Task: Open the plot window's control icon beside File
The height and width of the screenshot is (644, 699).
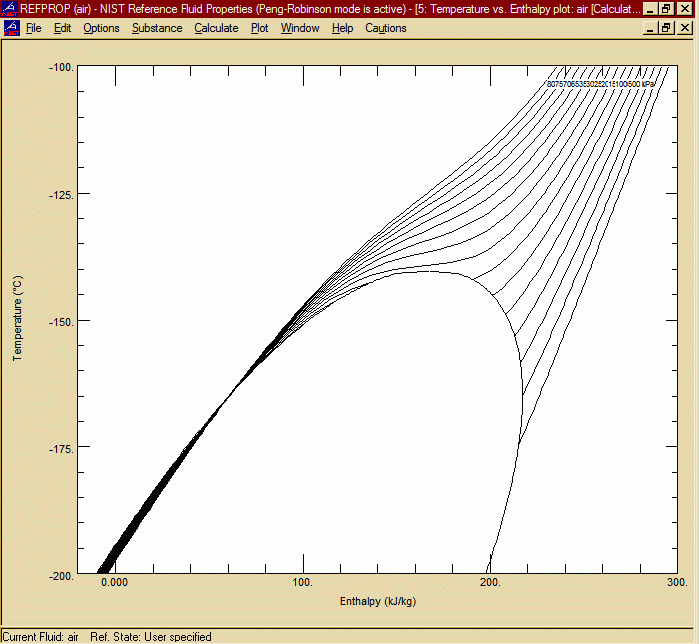Action: (10, 28)
